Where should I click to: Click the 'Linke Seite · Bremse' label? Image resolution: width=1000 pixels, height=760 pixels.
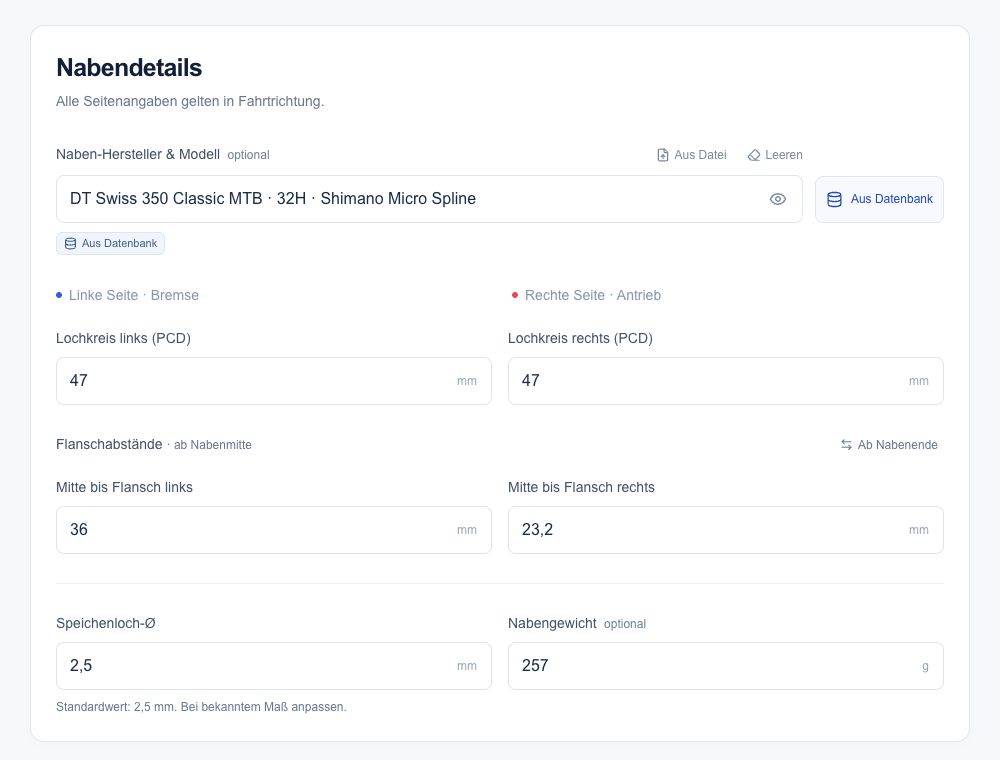click(x=134, y=295)
